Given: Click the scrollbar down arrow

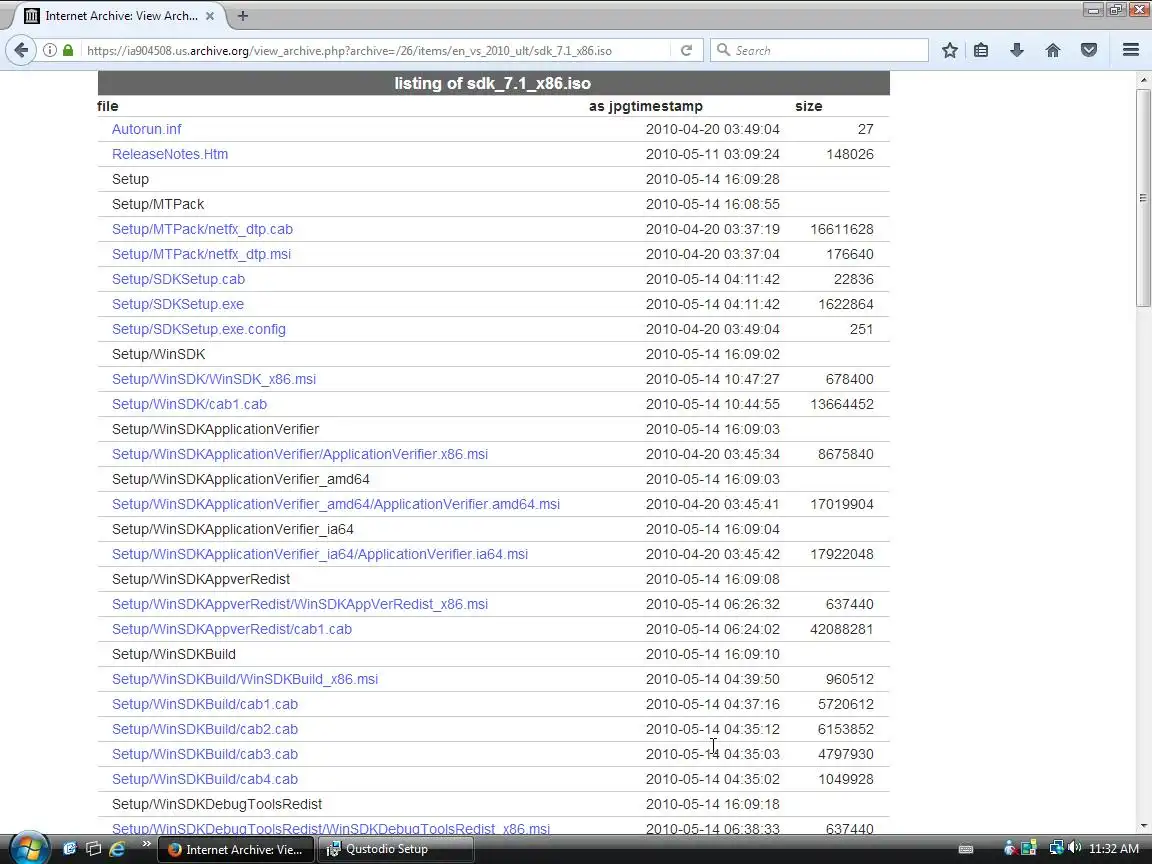Looking at the screenshot, I should point(1143,826).
